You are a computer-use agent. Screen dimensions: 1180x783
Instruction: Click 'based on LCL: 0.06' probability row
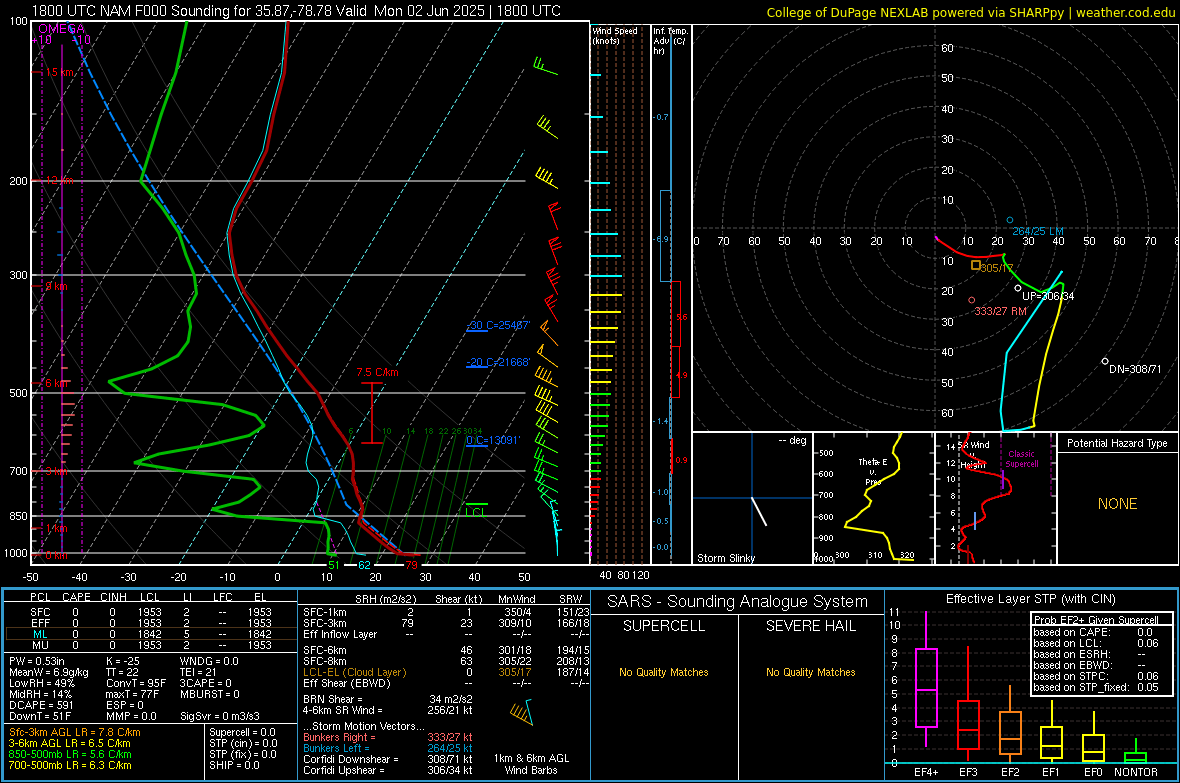[1096, 643]
